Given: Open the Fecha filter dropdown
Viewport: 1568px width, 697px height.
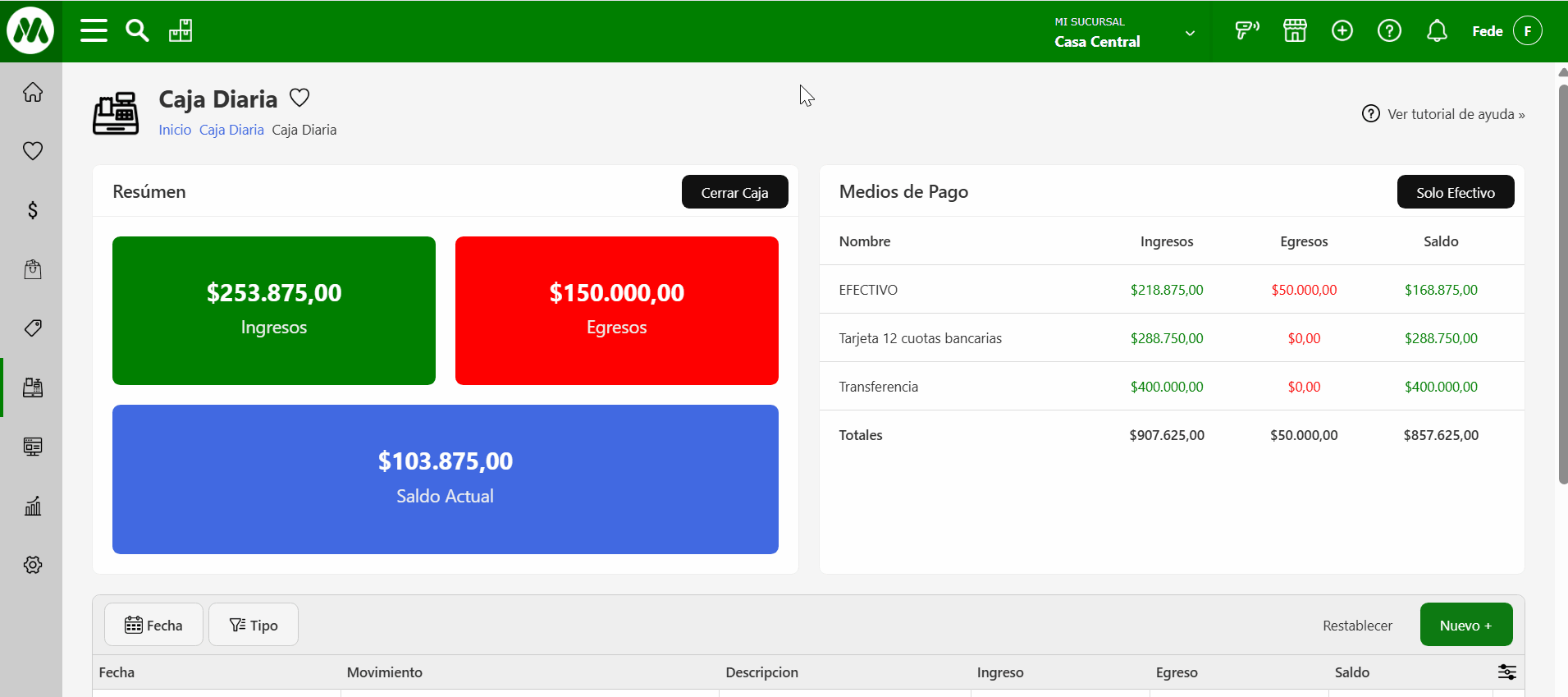Looking at the screenshot, I should pyautogui.click(x=153, y=625).
